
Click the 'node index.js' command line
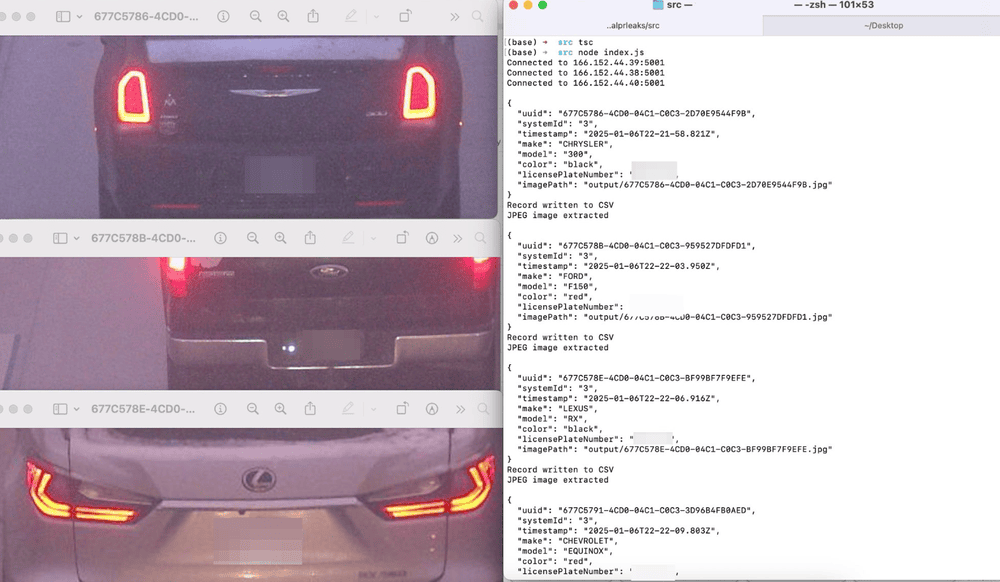click(611, 52)
